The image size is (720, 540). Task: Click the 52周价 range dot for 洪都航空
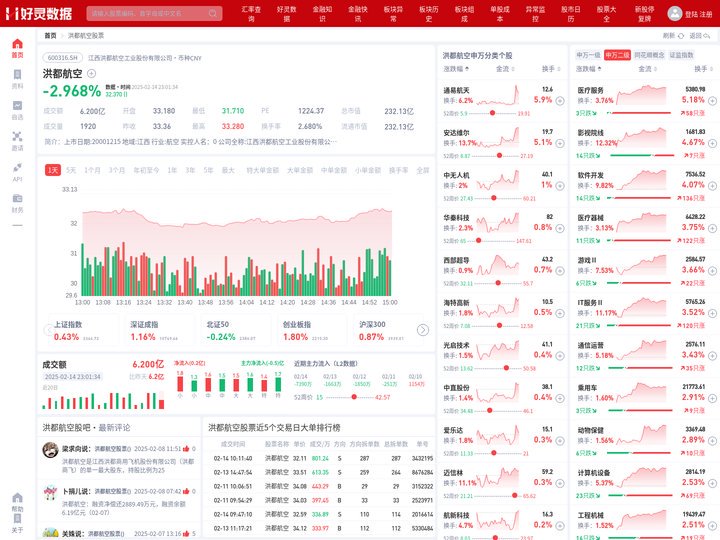(354, 397)
